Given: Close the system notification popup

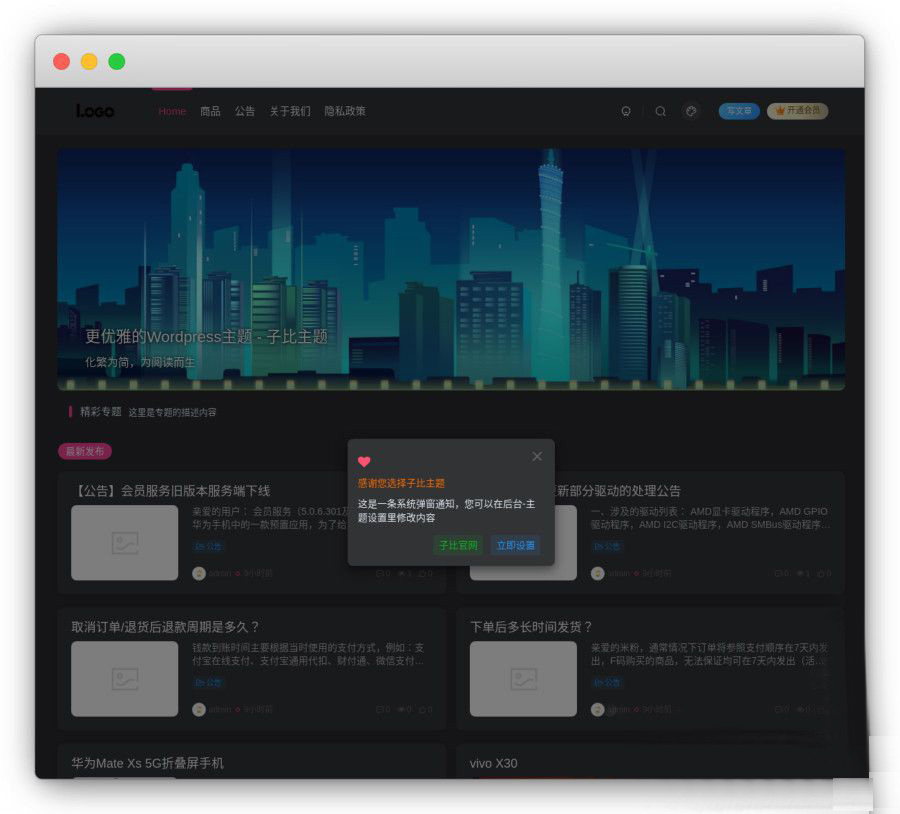Looking at the screenshot, I should (537, 456).
